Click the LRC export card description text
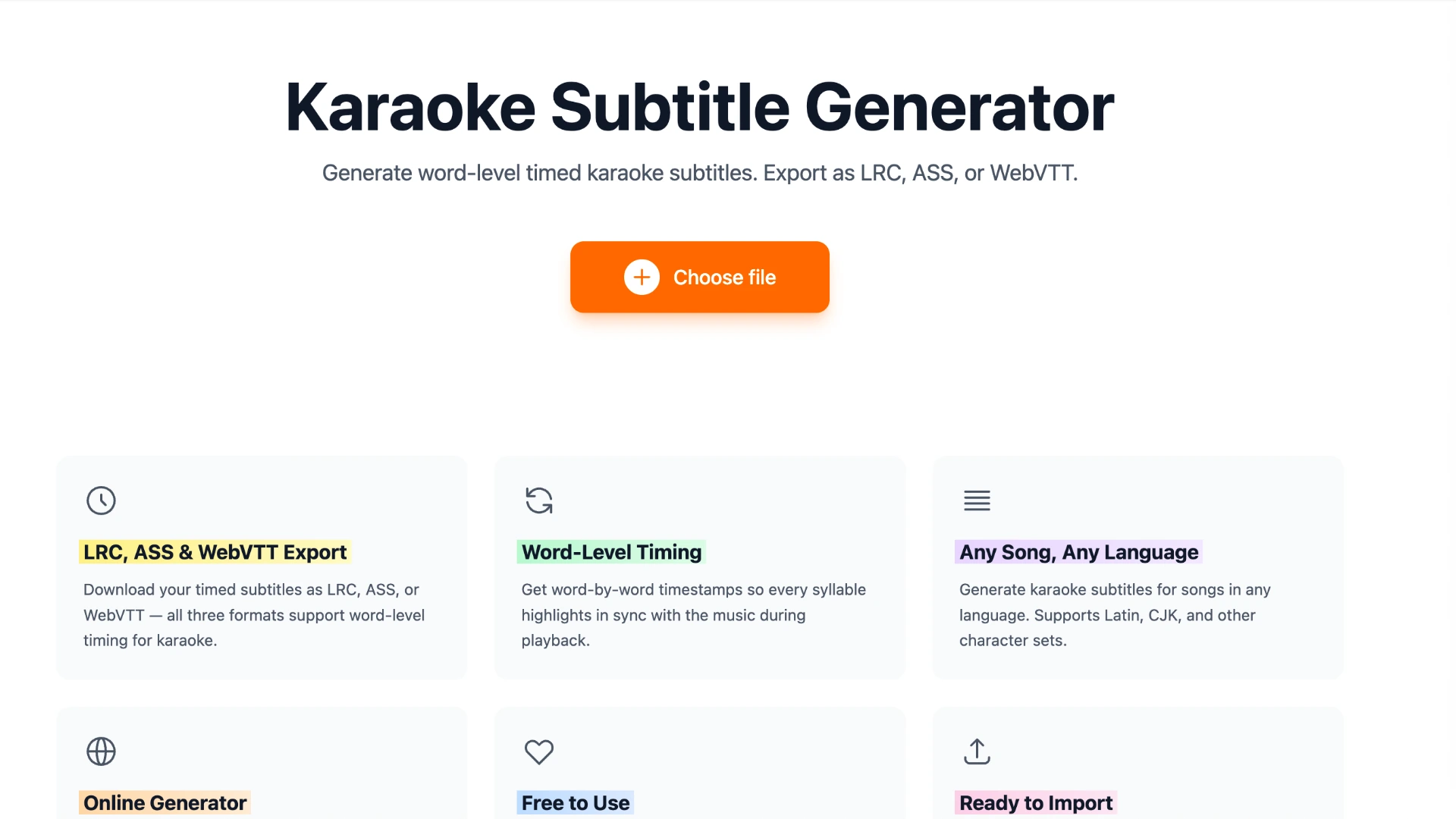Image resolution: width=1456 pixels, height=819 pixels. click(x=253, y=614)
